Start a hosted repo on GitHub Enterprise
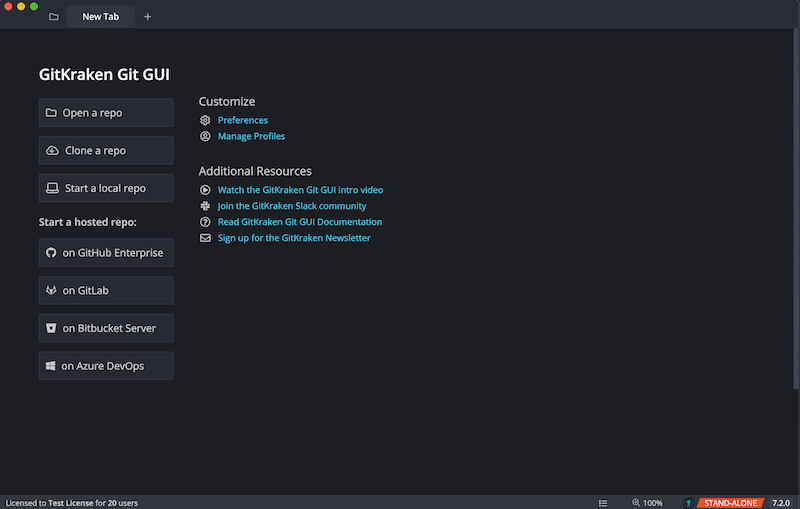The height and width of the screenshot is (509, 800). tap(106, 253)
